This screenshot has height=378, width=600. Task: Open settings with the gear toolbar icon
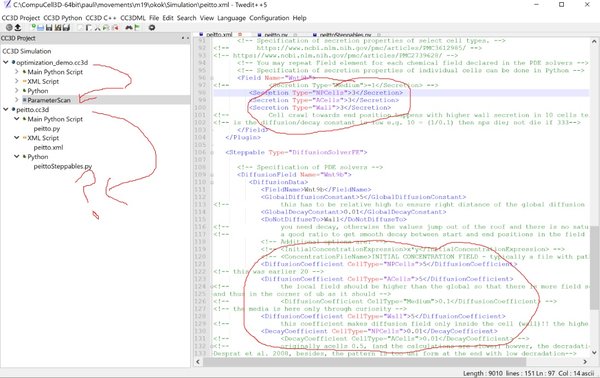tap(152, 28)
